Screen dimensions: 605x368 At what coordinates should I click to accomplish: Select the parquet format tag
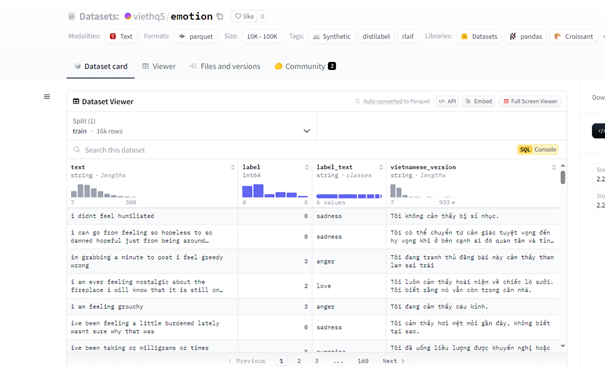tap(196, 36)
